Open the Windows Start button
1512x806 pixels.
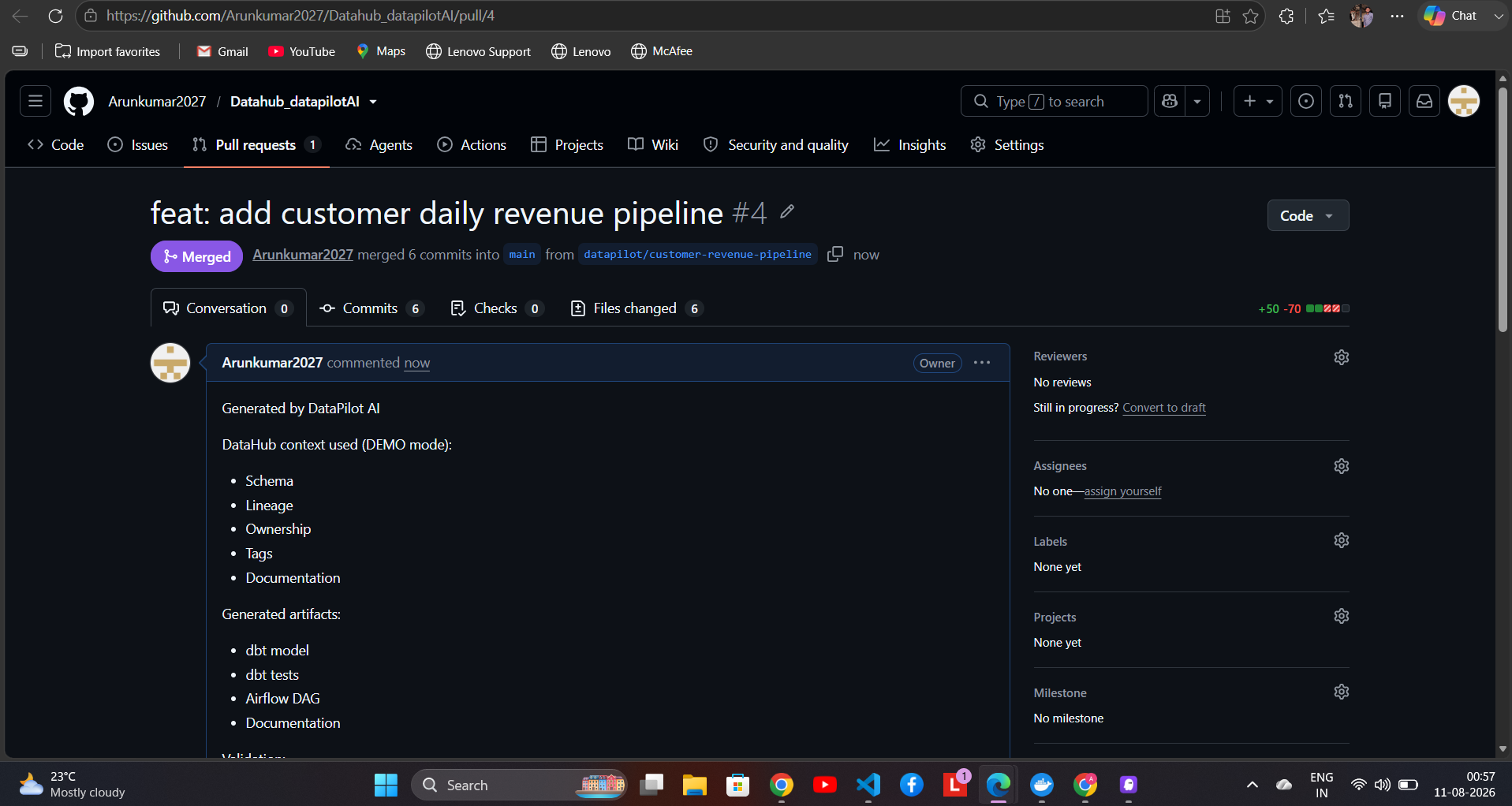pyautogui.click(x=386, y=785)
